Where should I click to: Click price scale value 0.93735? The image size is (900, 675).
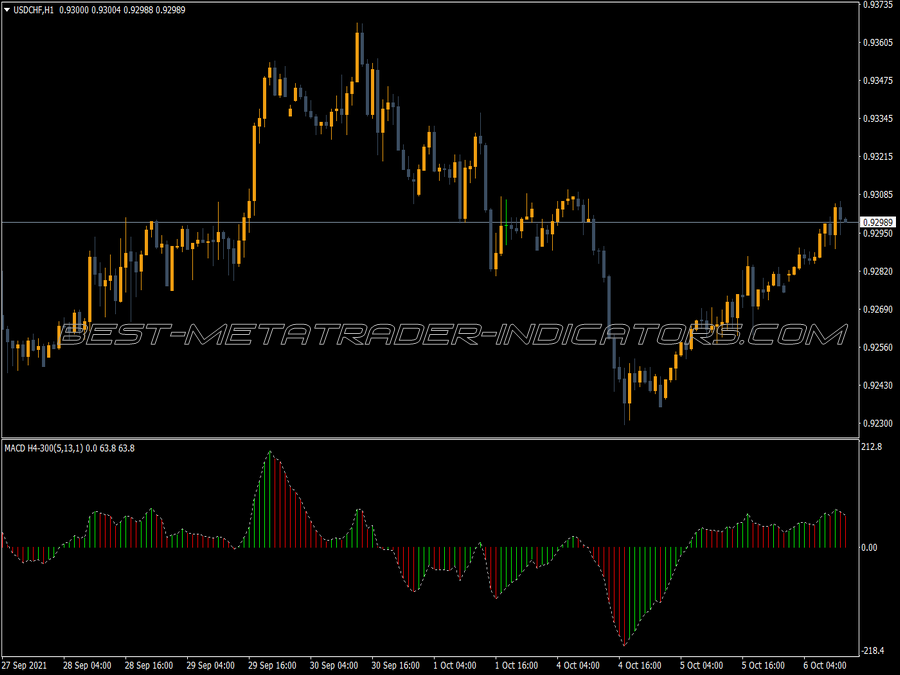pyautogui.click(x=878, y=5)
